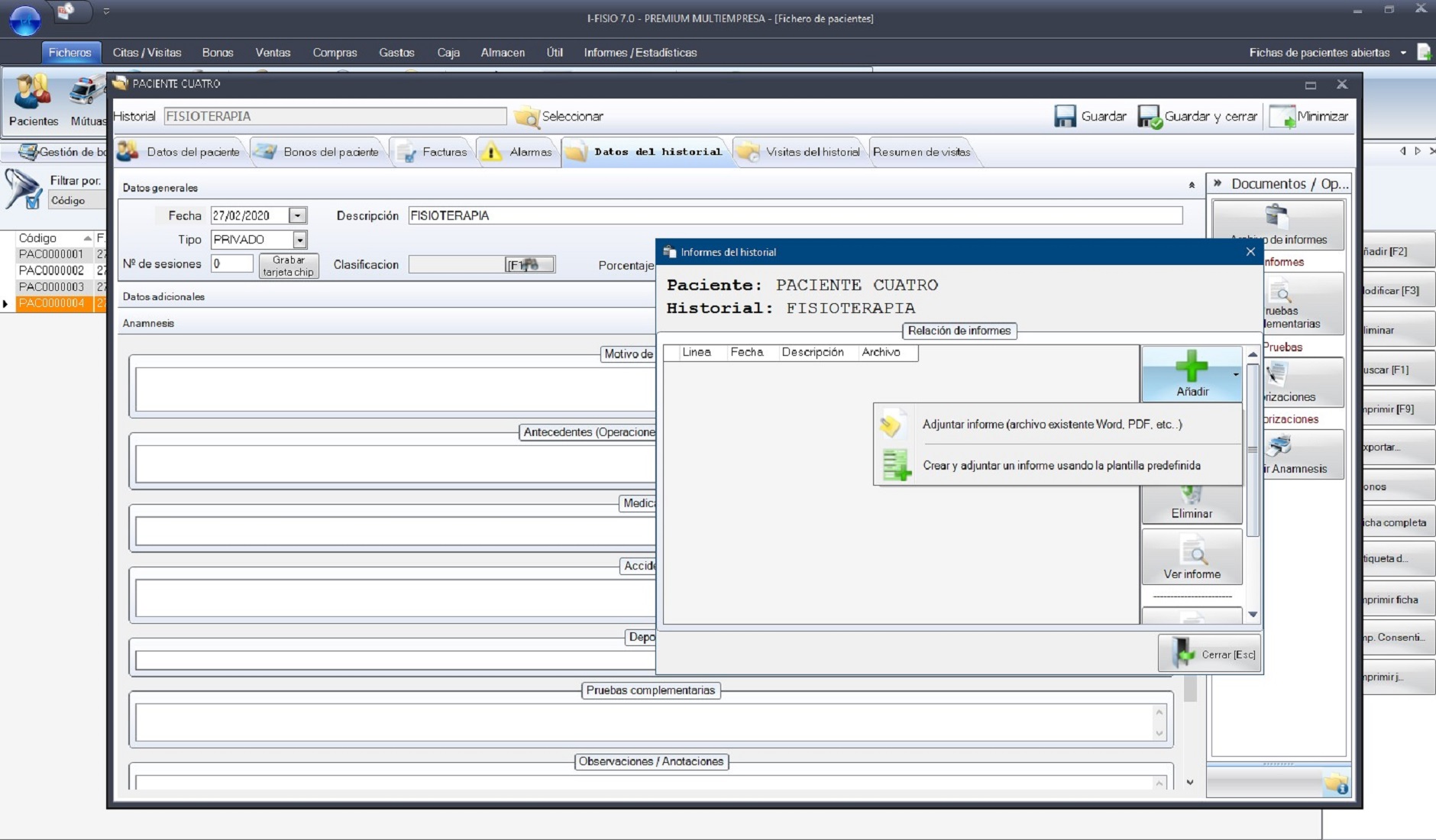Click the document icon beside Fichas abiertas
This screenshot has width=1436, height=840.
pyautogui.click(x=1424, y=52)
